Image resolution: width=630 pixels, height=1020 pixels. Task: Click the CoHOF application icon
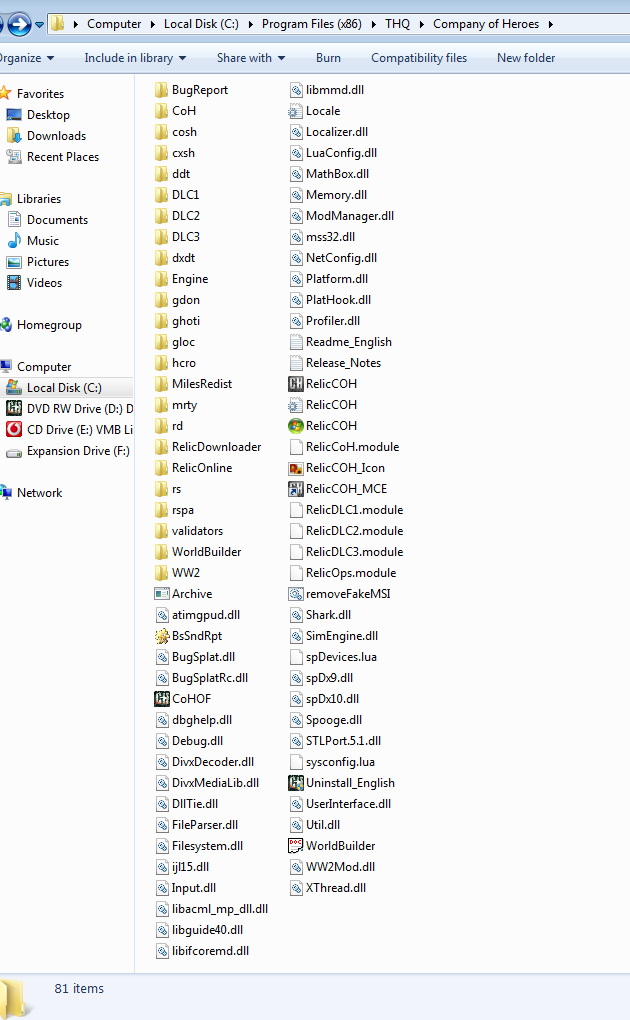pos(161,699)
